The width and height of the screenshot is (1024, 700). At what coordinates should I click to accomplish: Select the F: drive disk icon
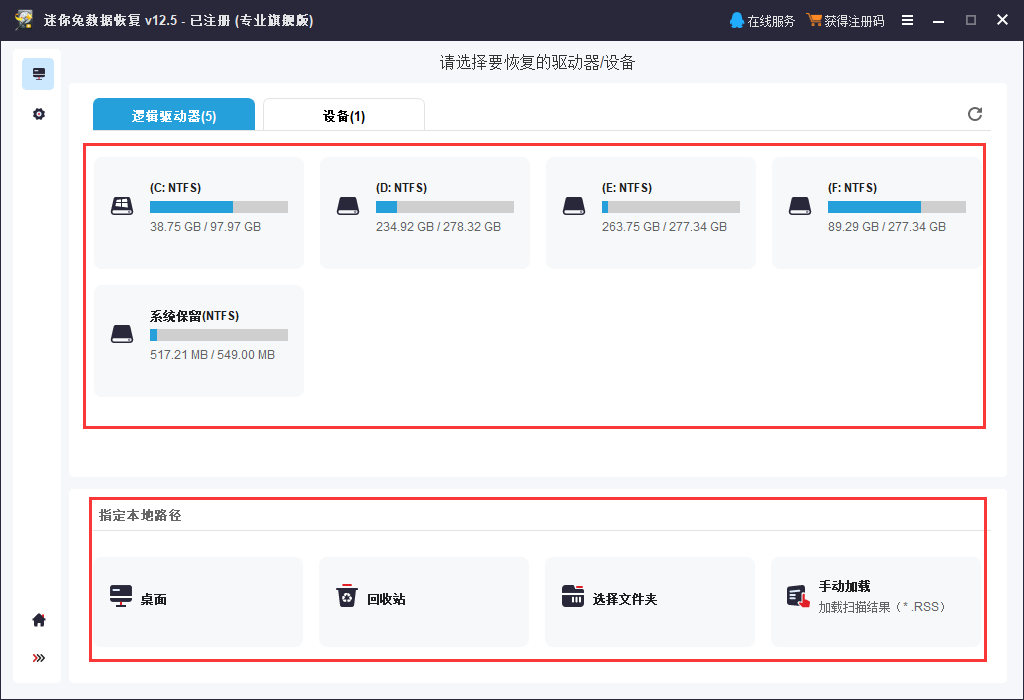coord(800,206)
